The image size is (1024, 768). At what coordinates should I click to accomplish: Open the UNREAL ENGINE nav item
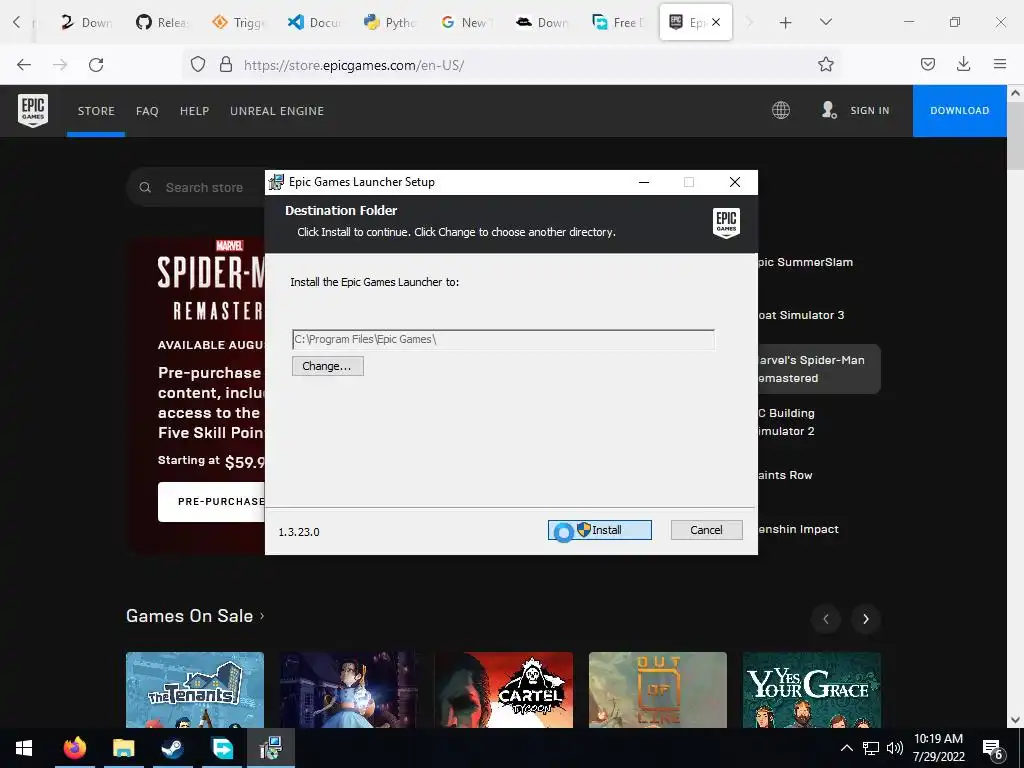pyautogui.click(x=277, y=111)
